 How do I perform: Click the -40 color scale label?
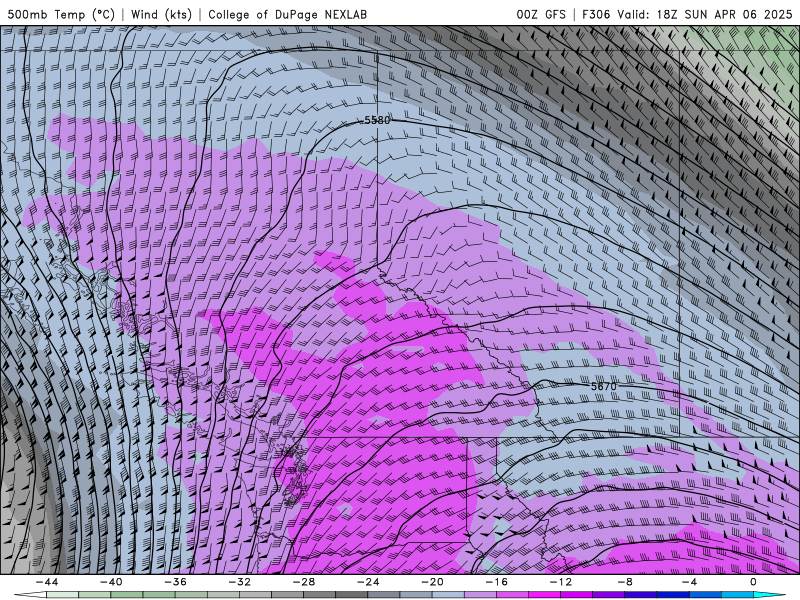111,582
